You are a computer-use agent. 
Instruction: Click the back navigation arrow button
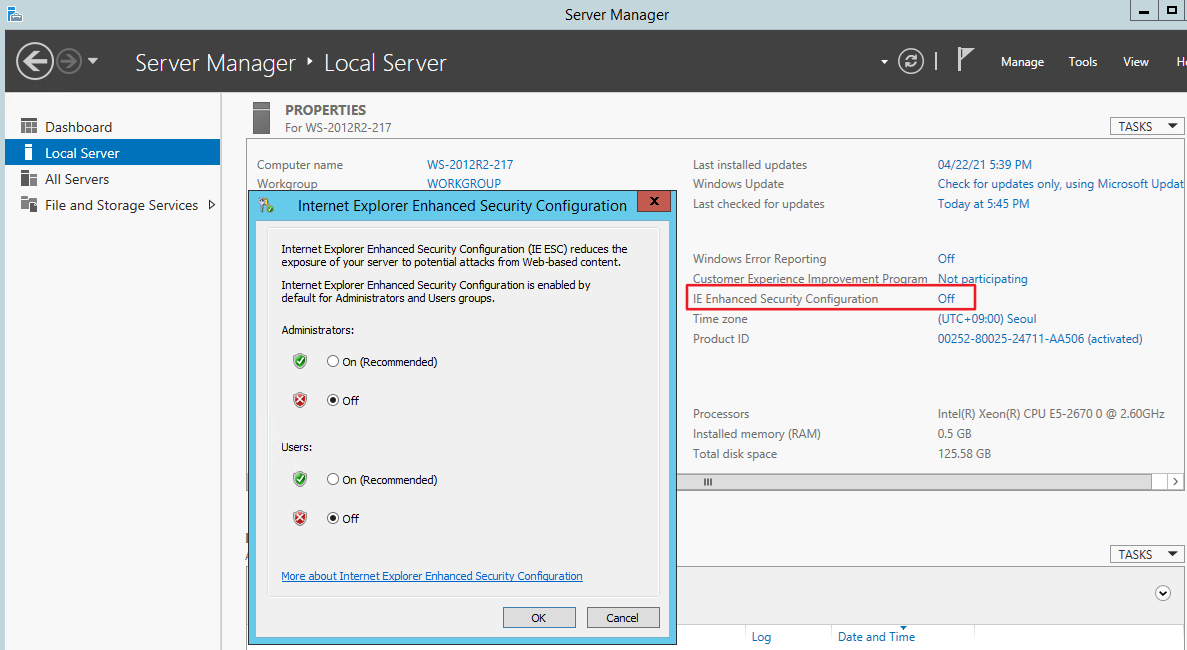[34, 62]
